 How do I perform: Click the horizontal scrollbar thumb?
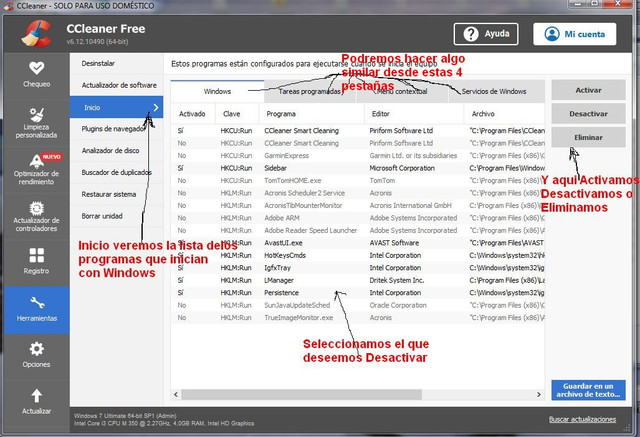(x=301, y=395)
